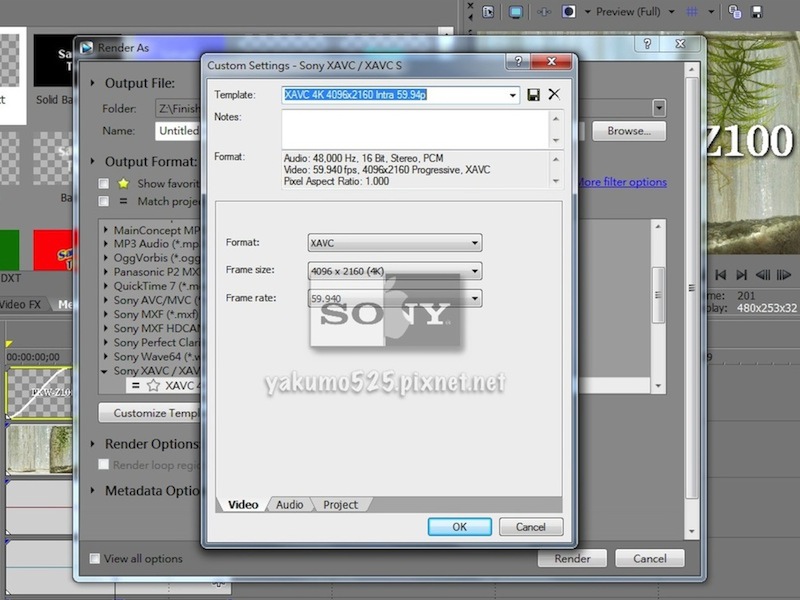Click the Folder path field in Render As

point(179,109)
